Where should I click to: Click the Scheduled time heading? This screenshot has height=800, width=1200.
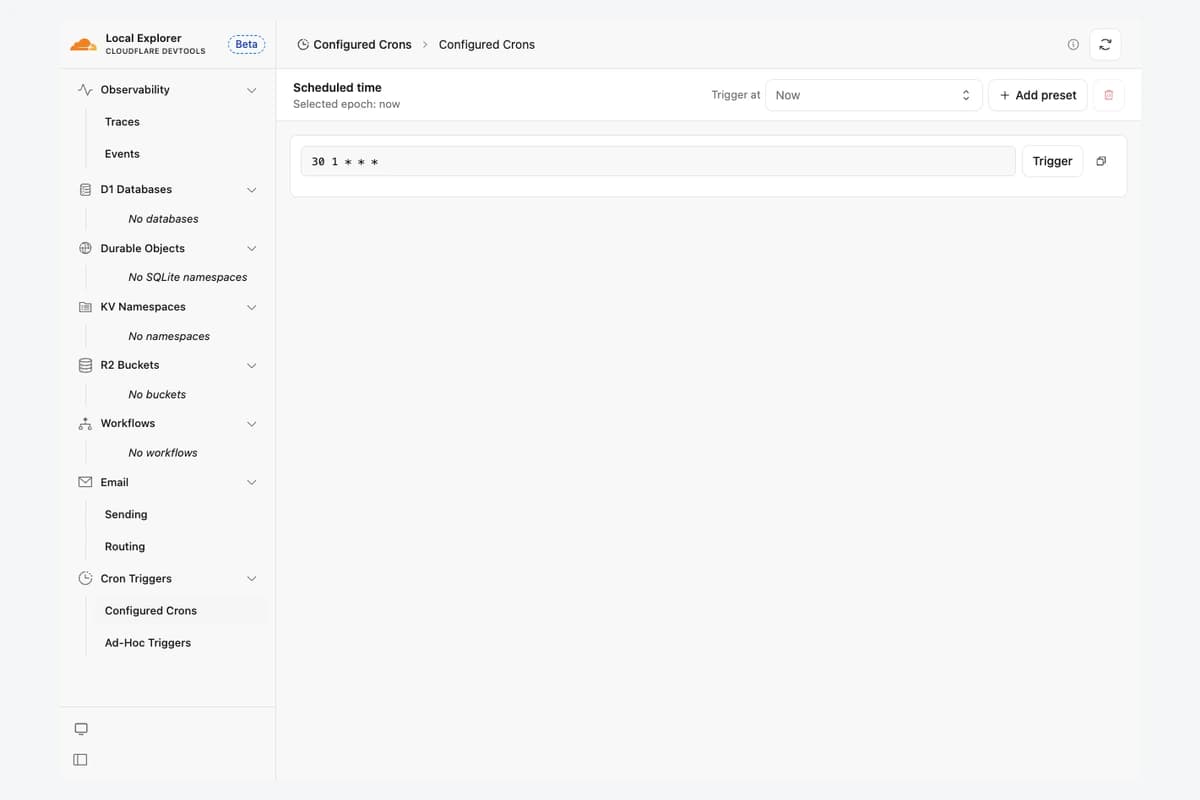[x=337, y=88]
